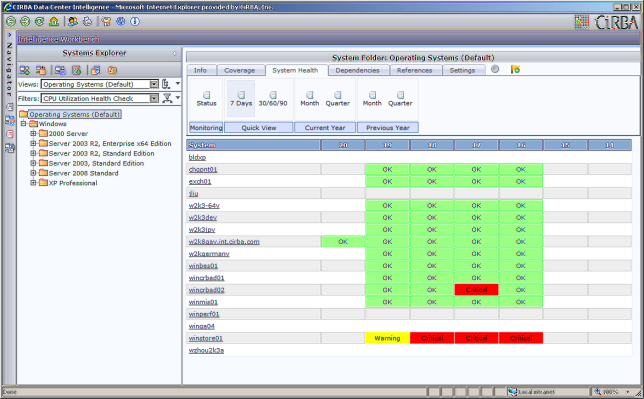Open the bldxp system link
This screenshot has height=399, width=644.
197,157
